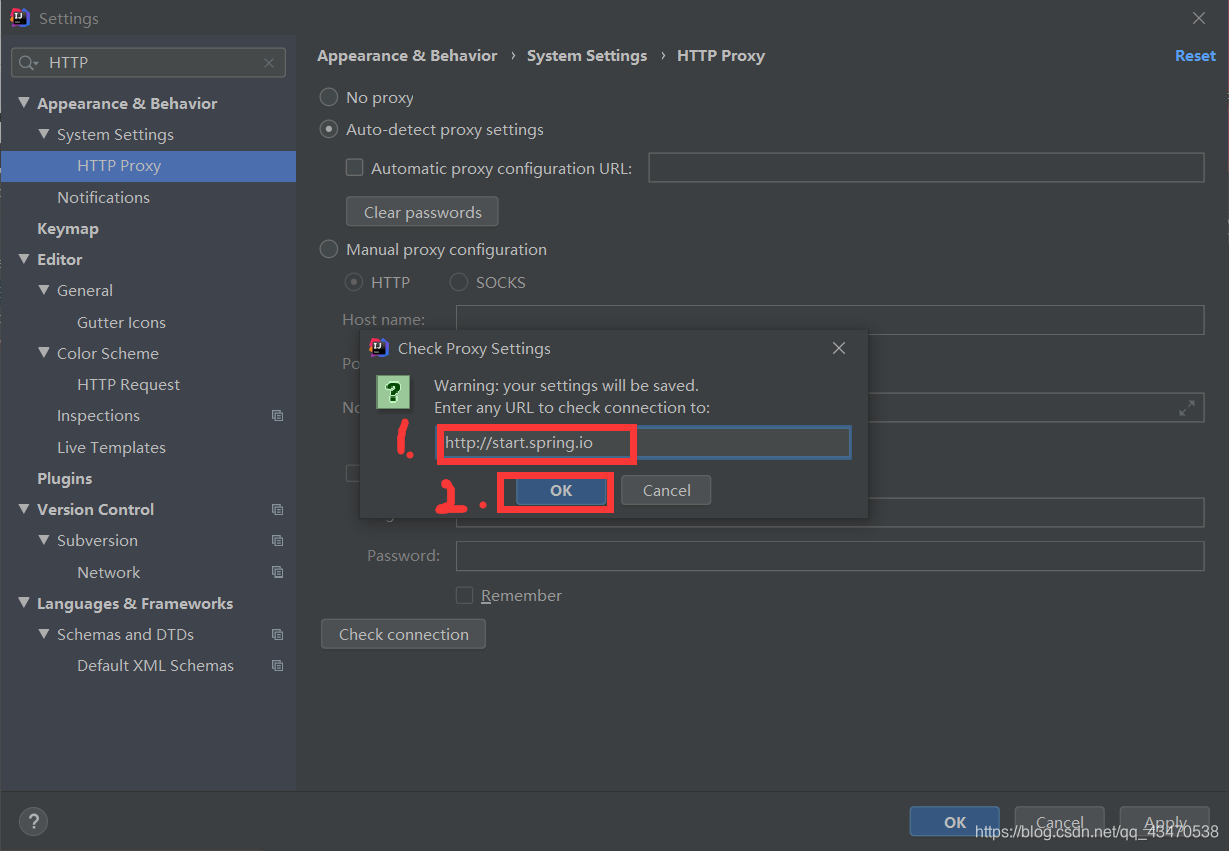
Task: Click the shortcut icon beside Version Control
Action: pos(277,509)
